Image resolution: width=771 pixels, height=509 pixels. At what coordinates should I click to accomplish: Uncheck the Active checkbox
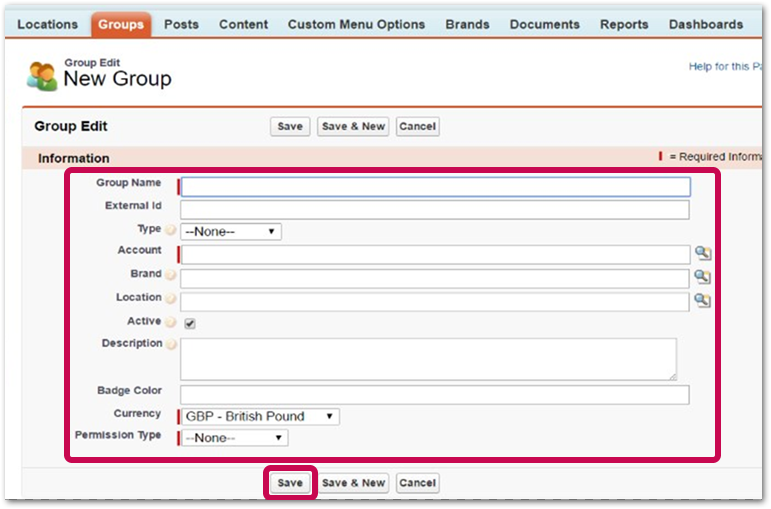click(190, 324)
